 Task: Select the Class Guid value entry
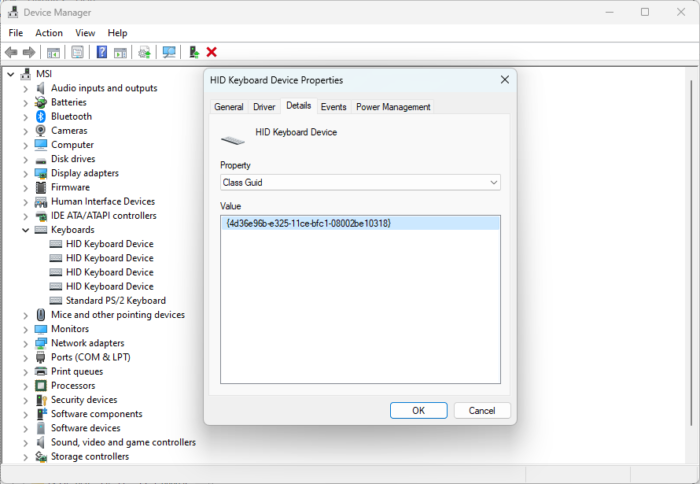click(x=308, y=223)
